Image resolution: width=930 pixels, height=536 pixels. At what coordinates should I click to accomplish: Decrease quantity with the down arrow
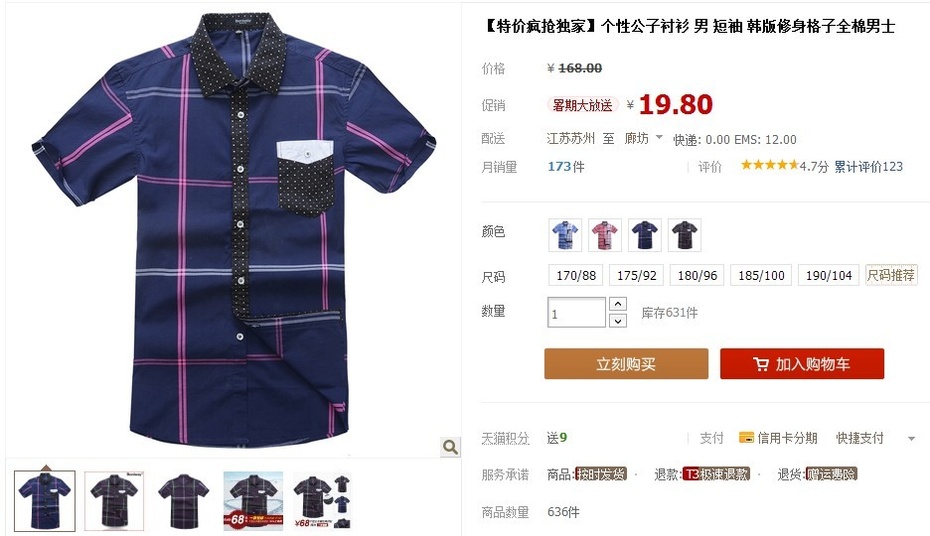(617, 321)
